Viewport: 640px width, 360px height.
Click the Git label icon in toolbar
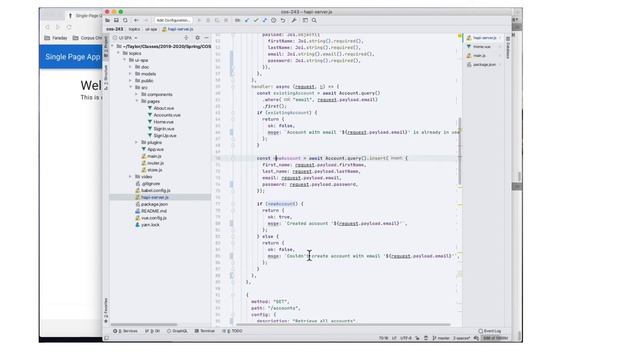point(237,20)
